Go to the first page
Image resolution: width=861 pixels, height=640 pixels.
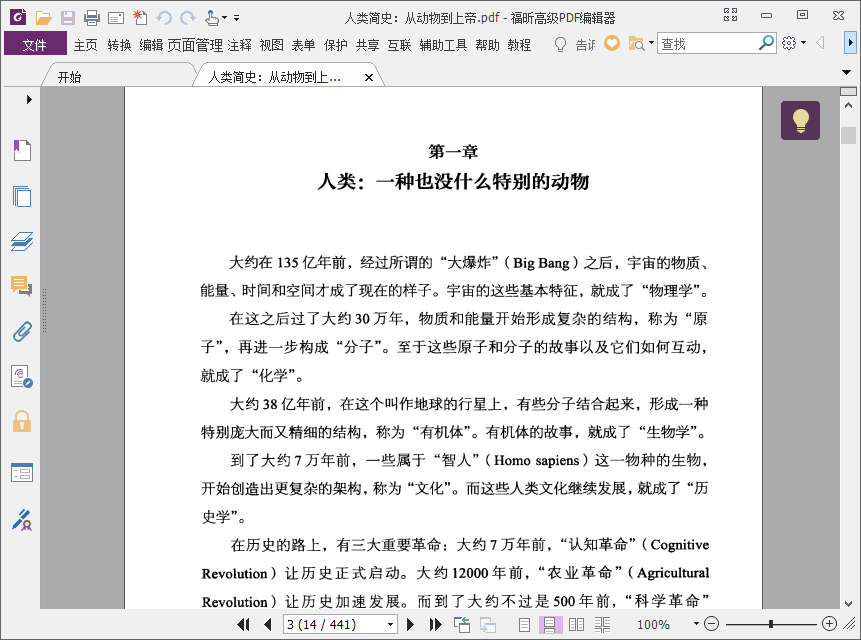click(243, 624)
